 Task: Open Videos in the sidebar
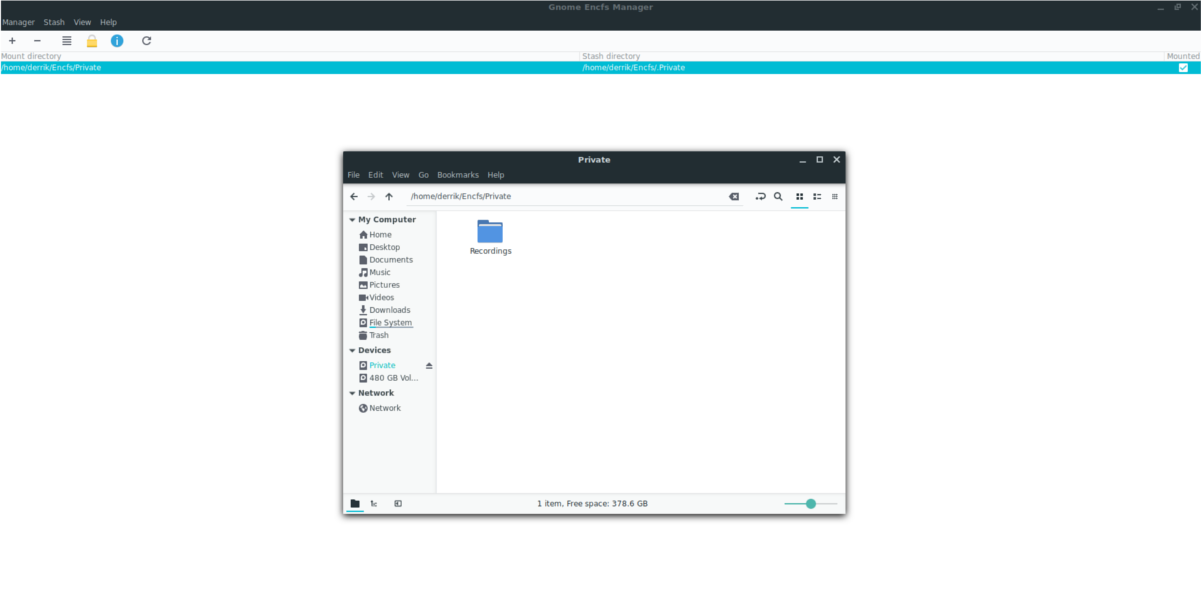point(381,297)
